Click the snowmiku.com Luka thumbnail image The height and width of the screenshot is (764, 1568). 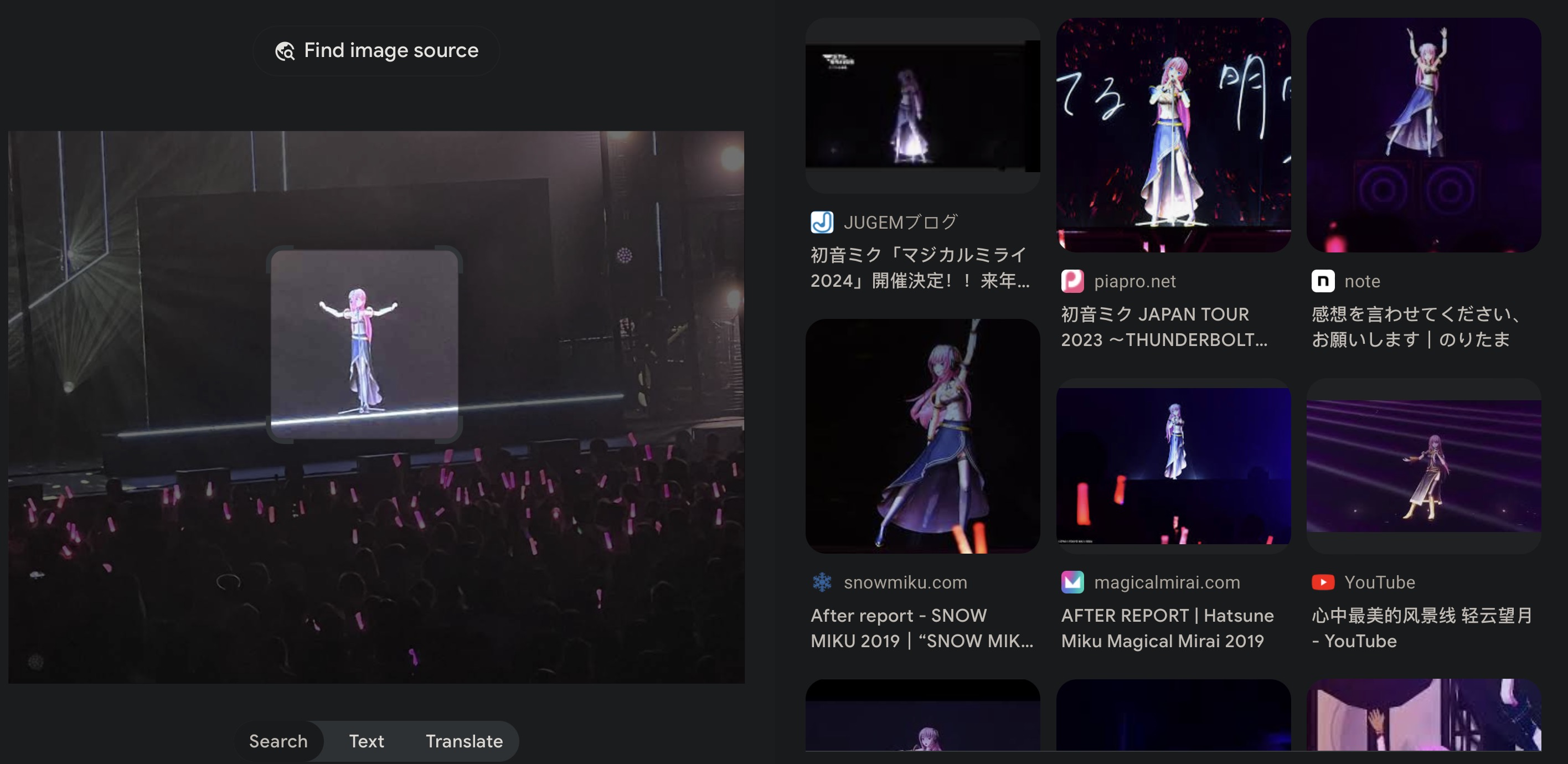coord(922,436)
